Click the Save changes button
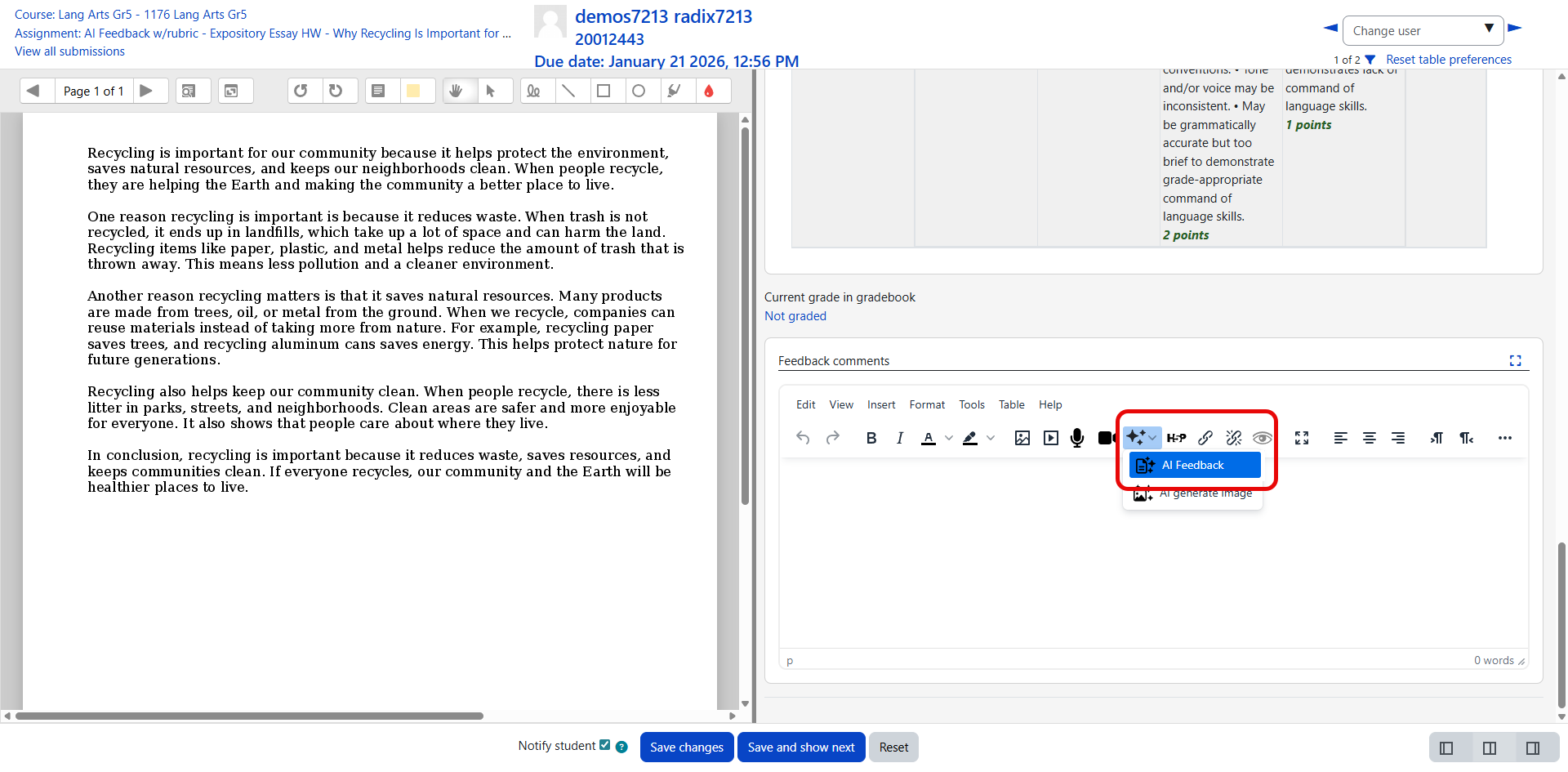The width and height of the screenshot is (1568, 772). 686,747
